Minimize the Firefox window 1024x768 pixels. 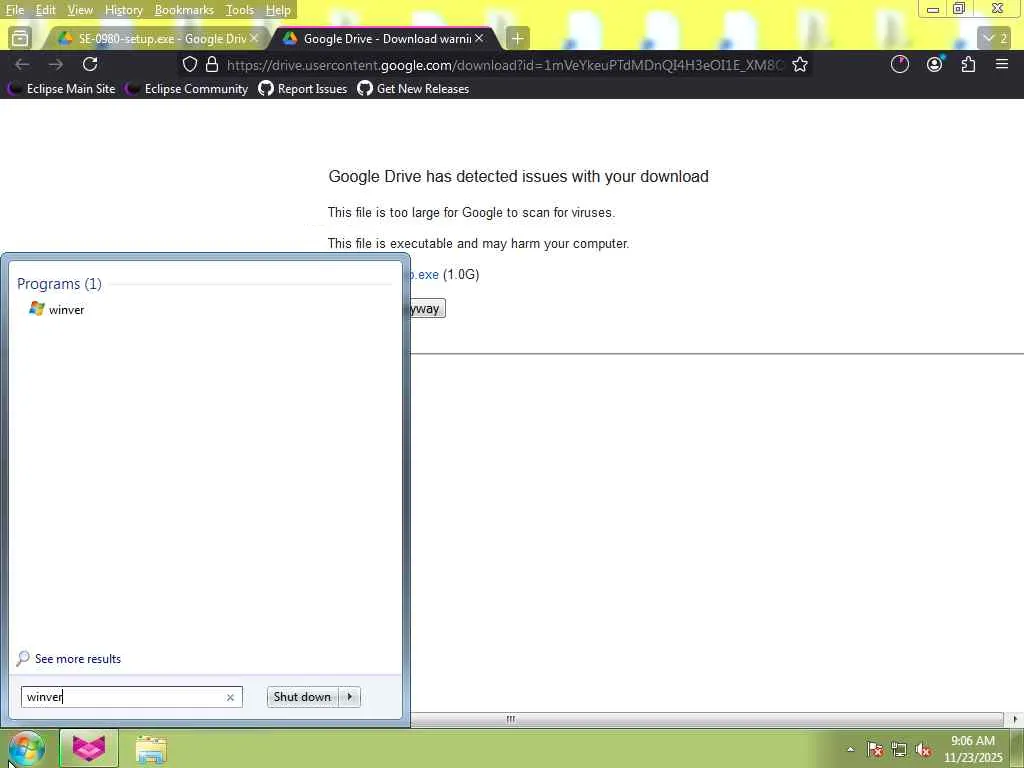pos(933,9)
